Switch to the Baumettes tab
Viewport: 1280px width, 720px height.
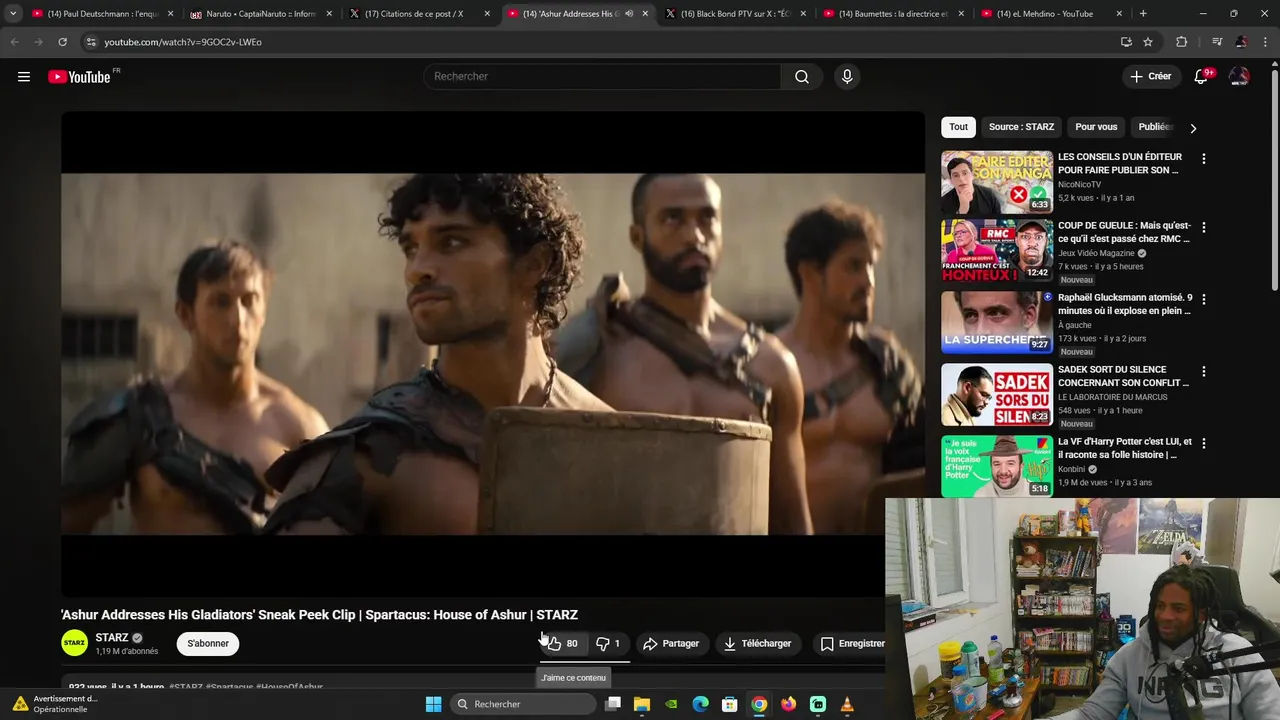point(892,14)
